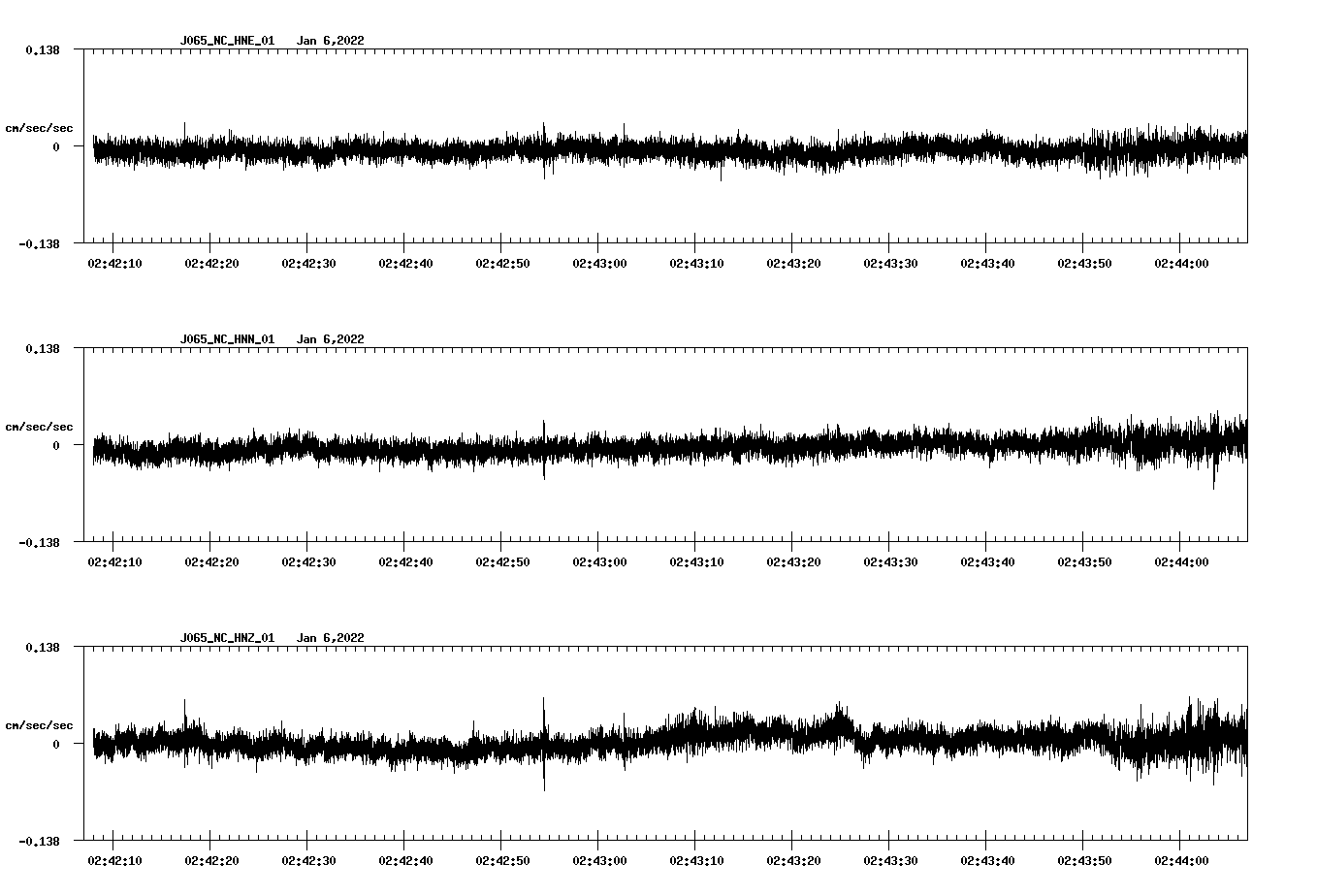1317x896 pixels.
Task: Click the 0.138 upper limit on HNE axis
Action: [43, 50]
